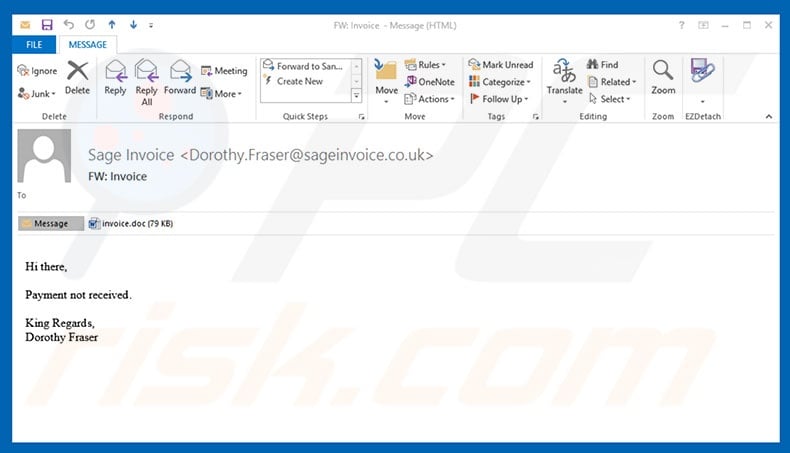This screenshot has width=790, height=453.
Task: Open Quick Steps dialog launcher
Action: 361,117
